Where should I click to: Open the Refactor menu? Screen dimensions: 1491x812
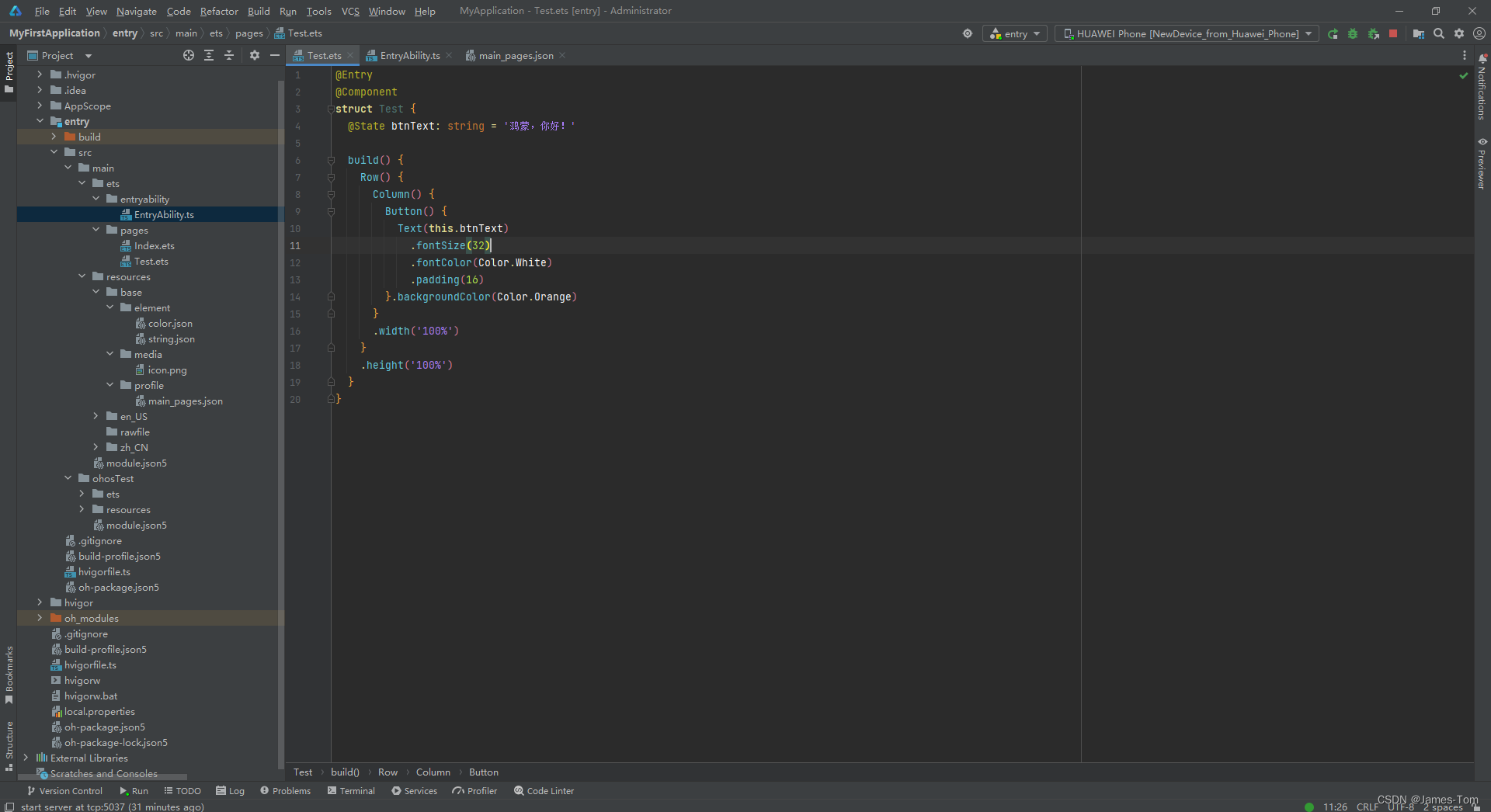pyautogui.click(x=219, y=11)
